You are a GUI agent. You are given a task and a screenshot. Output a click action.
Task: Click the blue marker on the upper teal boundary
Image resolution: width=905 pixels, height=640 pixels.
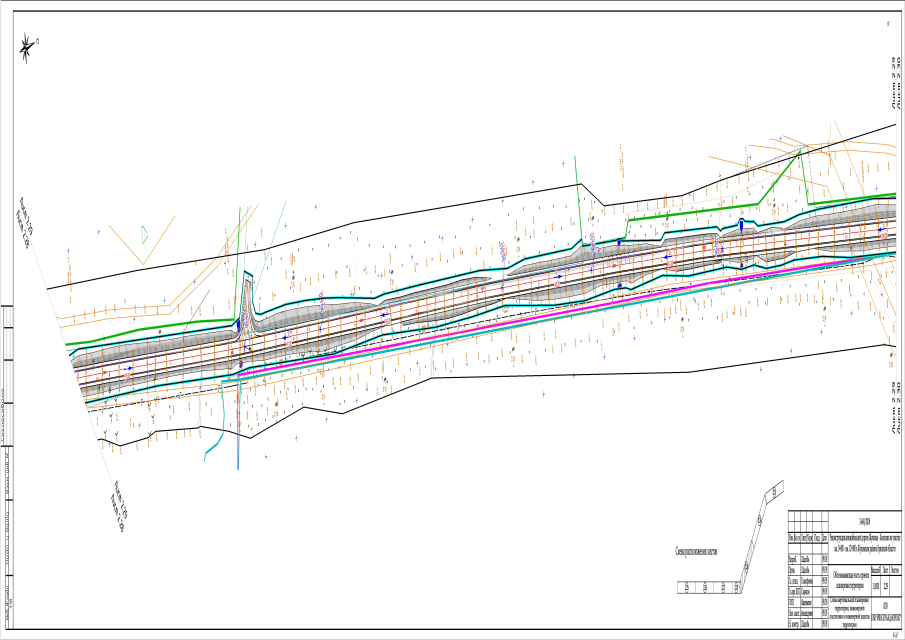point(741,225)
